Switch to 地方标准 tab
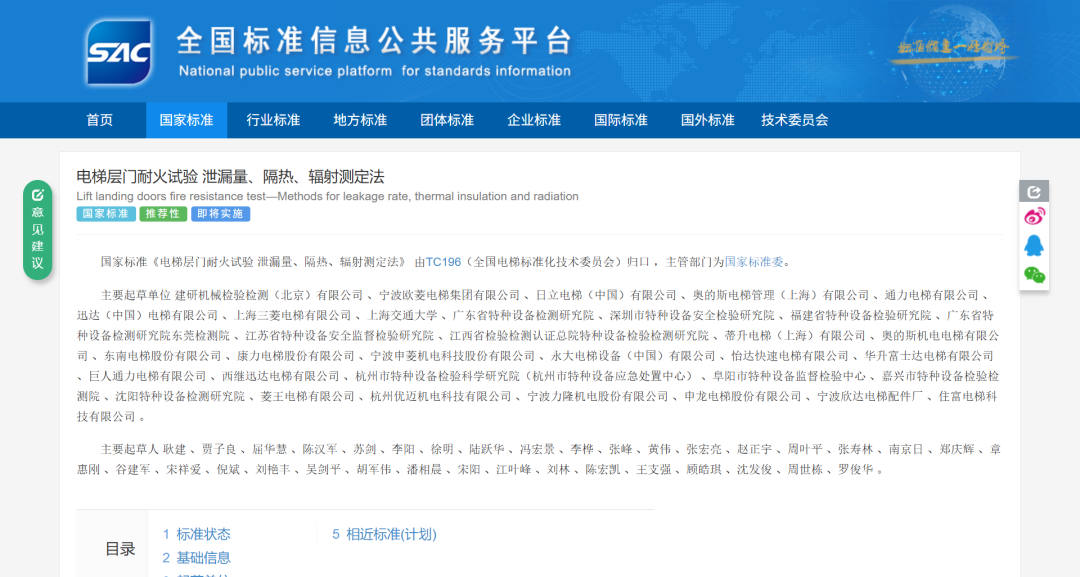 [360, 120]
